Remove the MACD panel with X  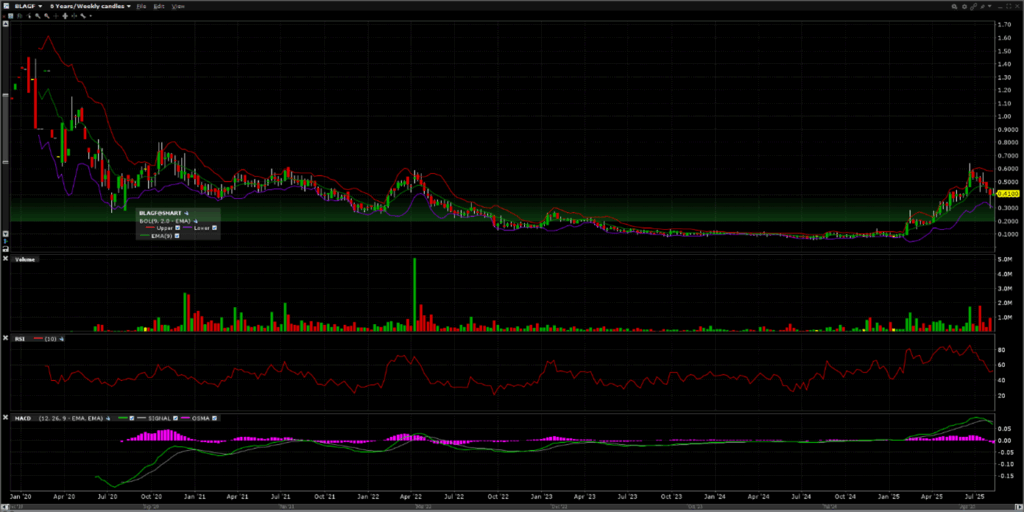[x=6, y=417]
